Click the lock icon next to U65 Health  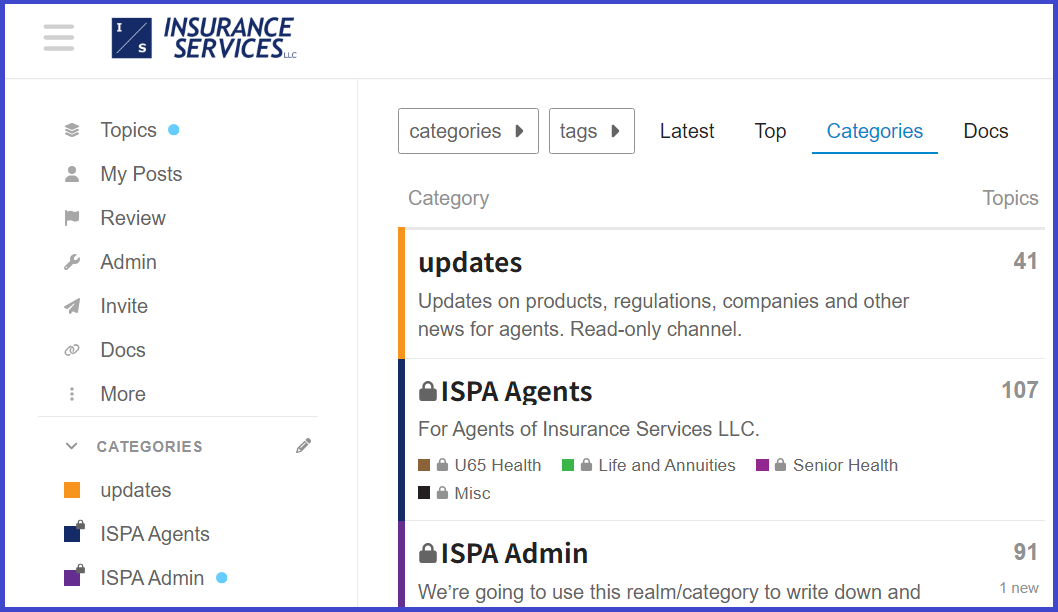[x=443, y=465]
